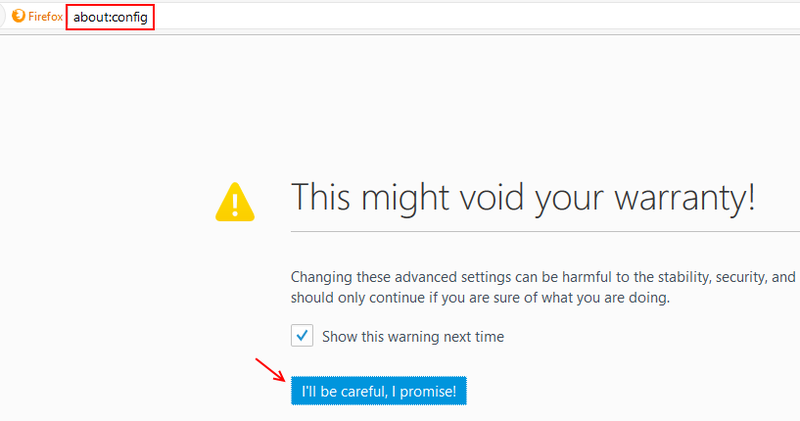Click the 'should only continue' text line

(480, 298)
